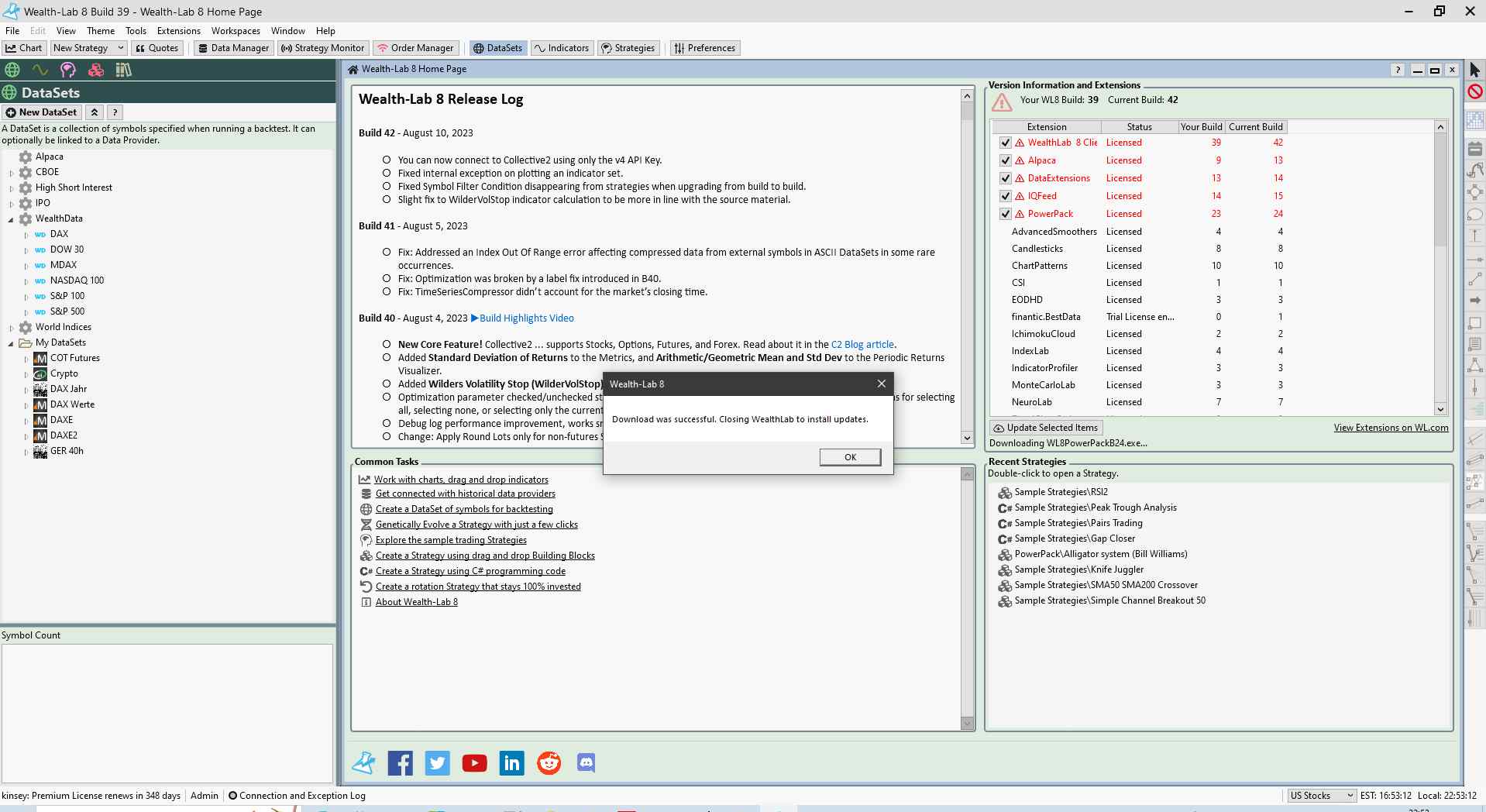The width and height of the screenshot is (1486, 812).
Task: Open the Reddit icon
Action: pyautogui.click(x=549, y=763)
